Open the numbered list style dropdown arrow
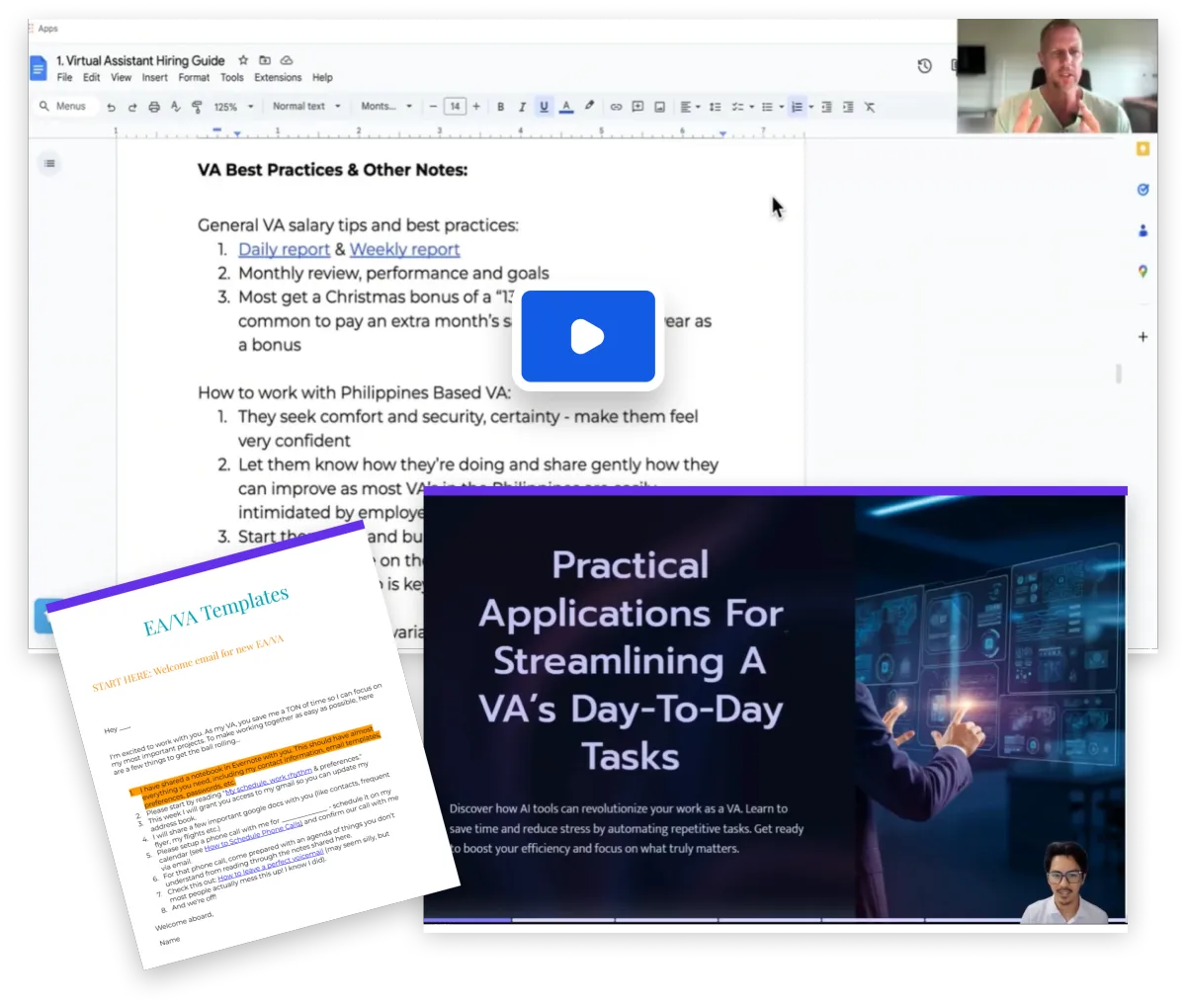 click(x=810, y=107)
